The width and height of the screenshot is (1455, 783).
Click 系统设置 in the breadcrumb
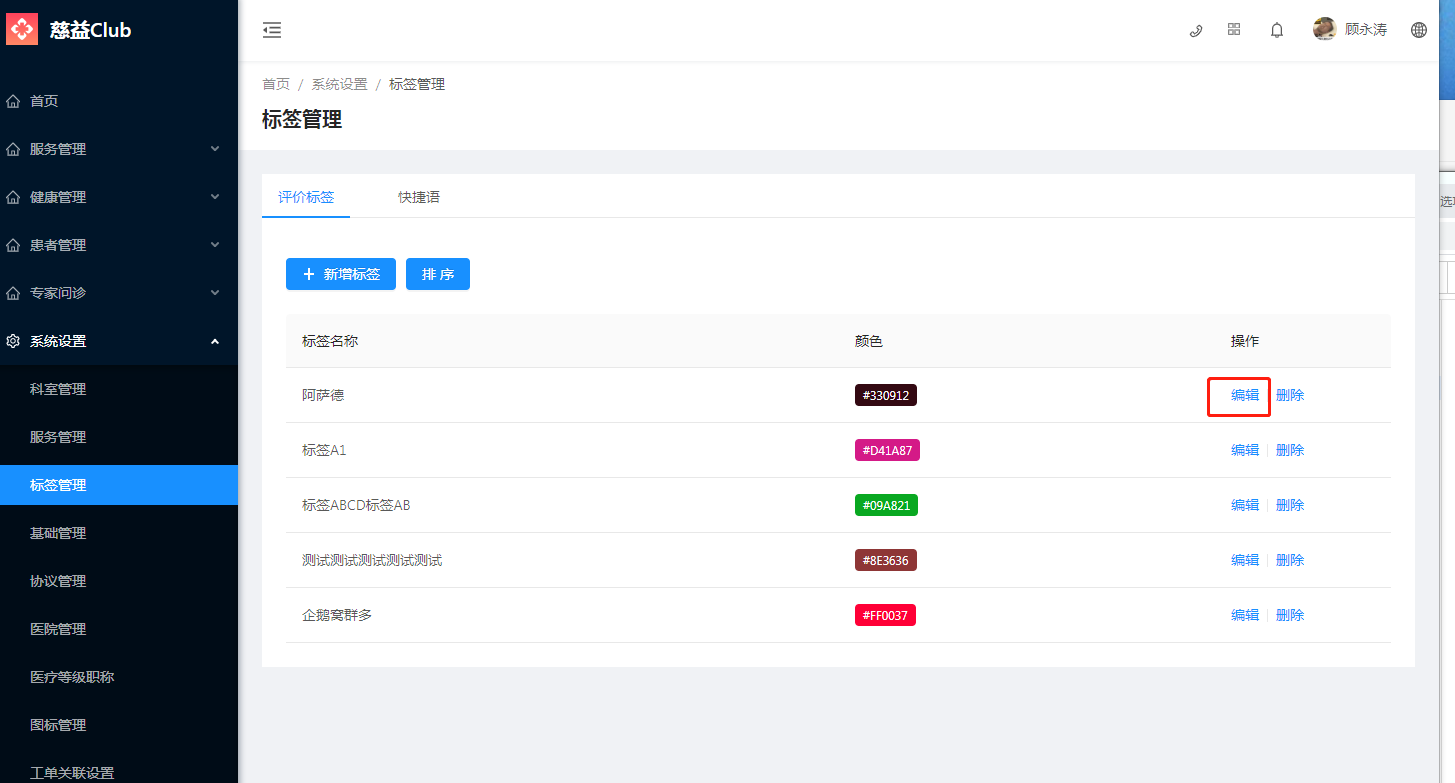tap(339, 84)
